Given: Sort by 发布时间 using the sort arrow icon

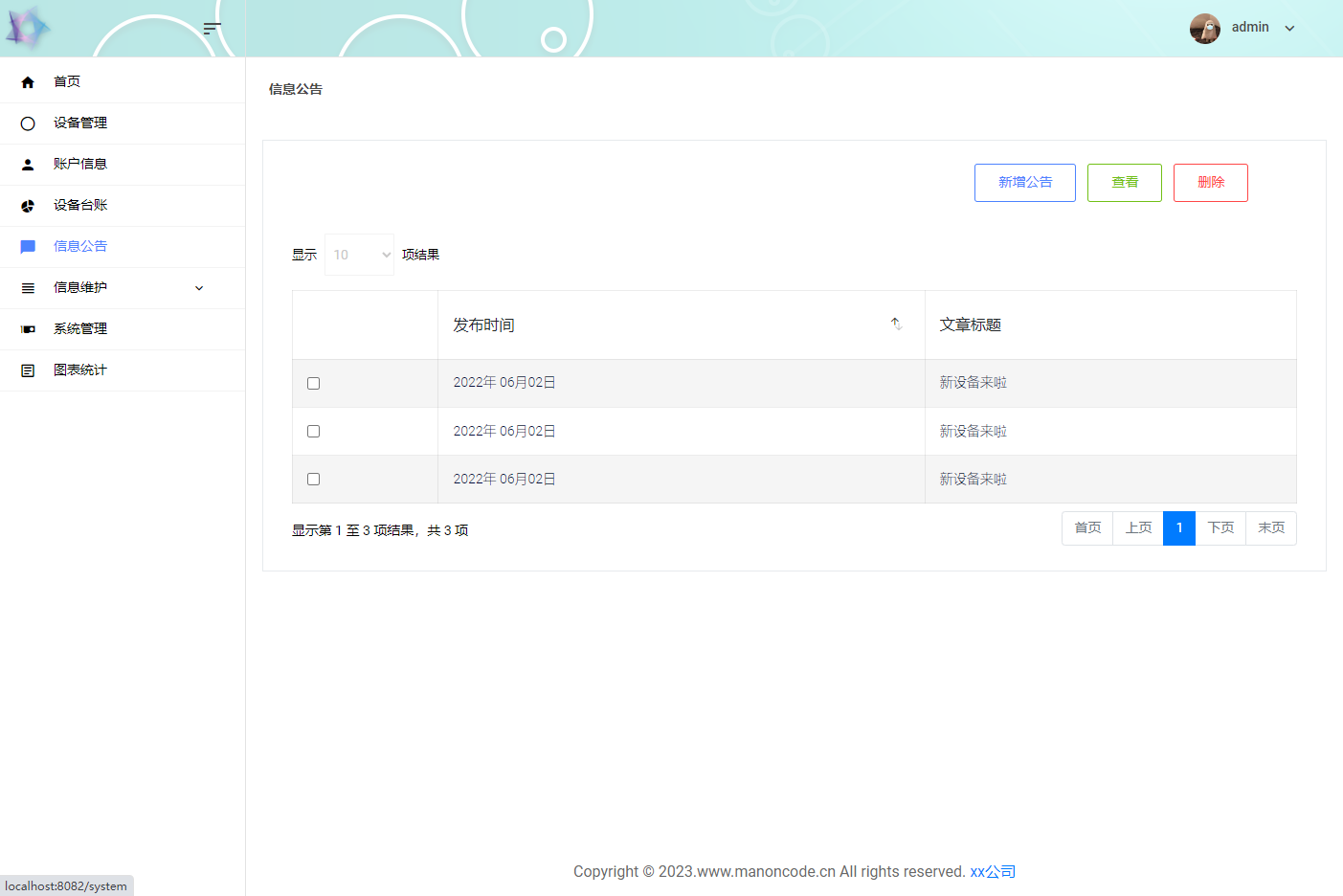Looking at the screenshot, I should tap(897, 325).
